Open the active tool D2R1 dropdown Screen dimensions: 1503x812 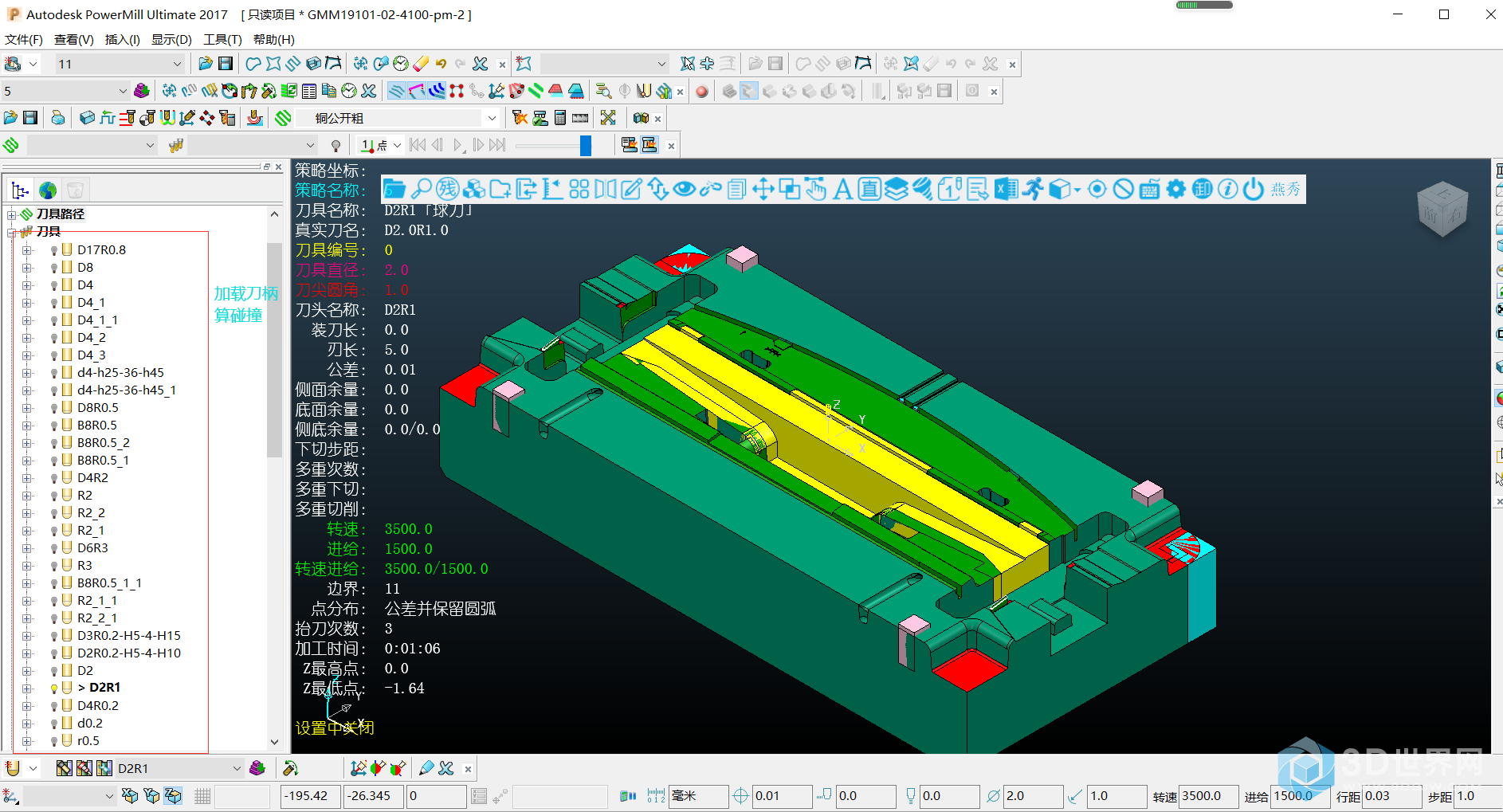(237, 768)
